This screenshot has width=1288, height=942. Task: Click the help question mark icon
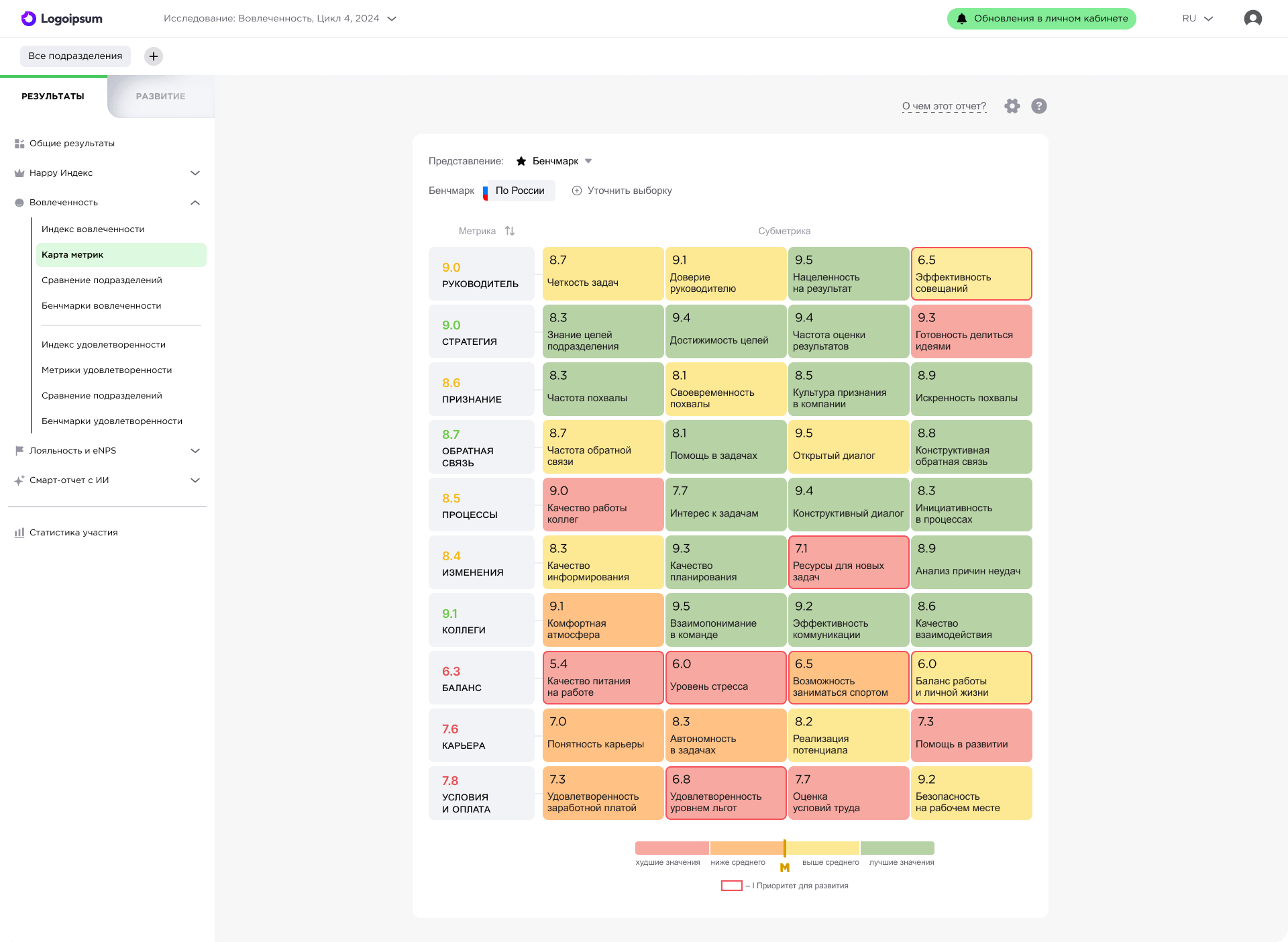[x=1038, y=106]
